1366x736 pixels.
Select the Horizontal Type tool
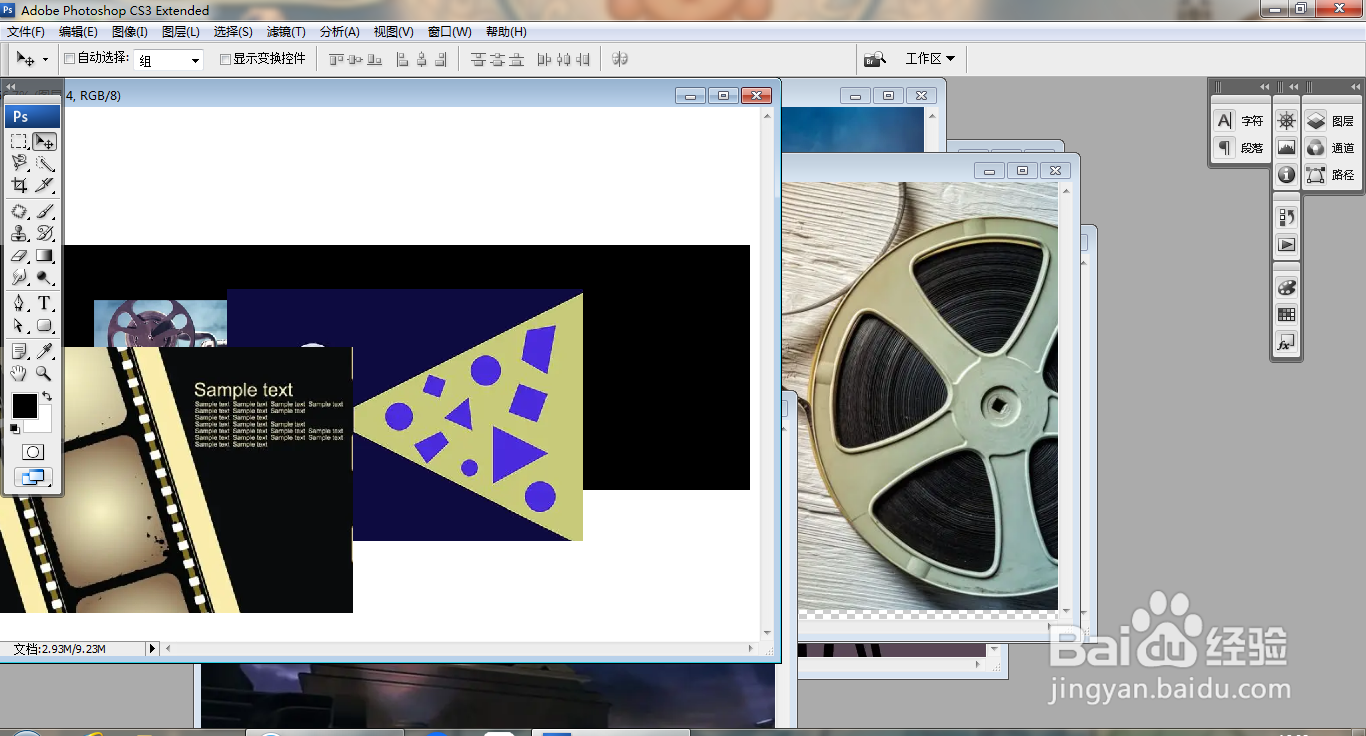point(45,304)
